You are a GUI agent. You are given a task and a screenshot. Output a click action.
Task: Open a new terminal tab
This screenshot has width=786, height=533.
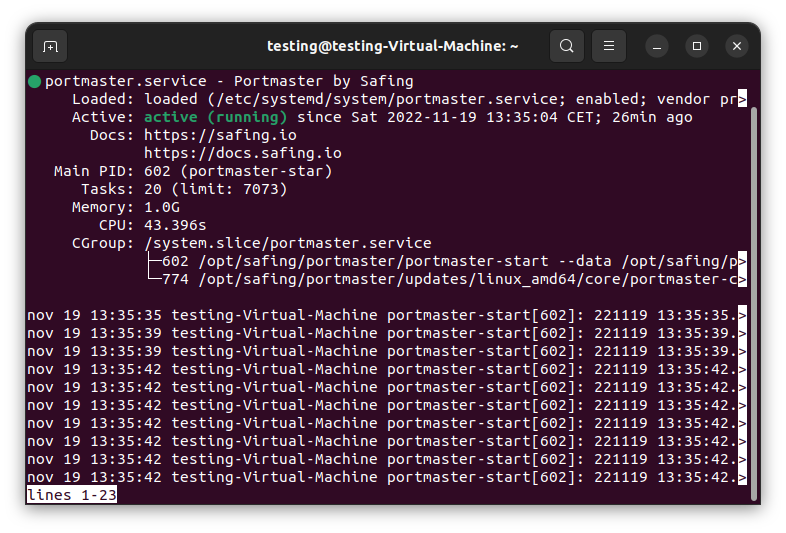pos(50,46)
